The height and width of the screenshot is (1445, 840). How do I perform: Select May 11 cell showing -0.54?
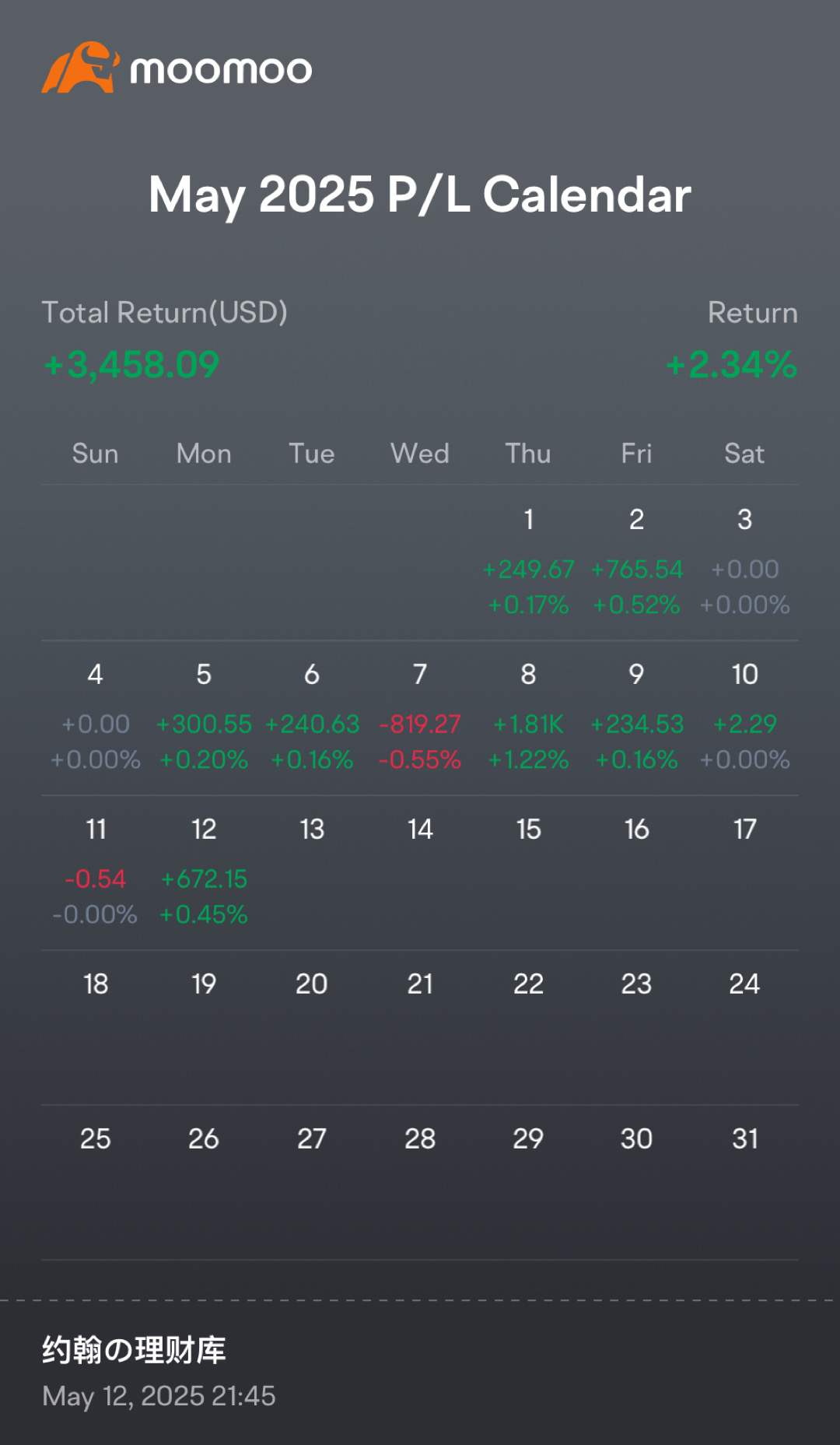pos(96,872)
